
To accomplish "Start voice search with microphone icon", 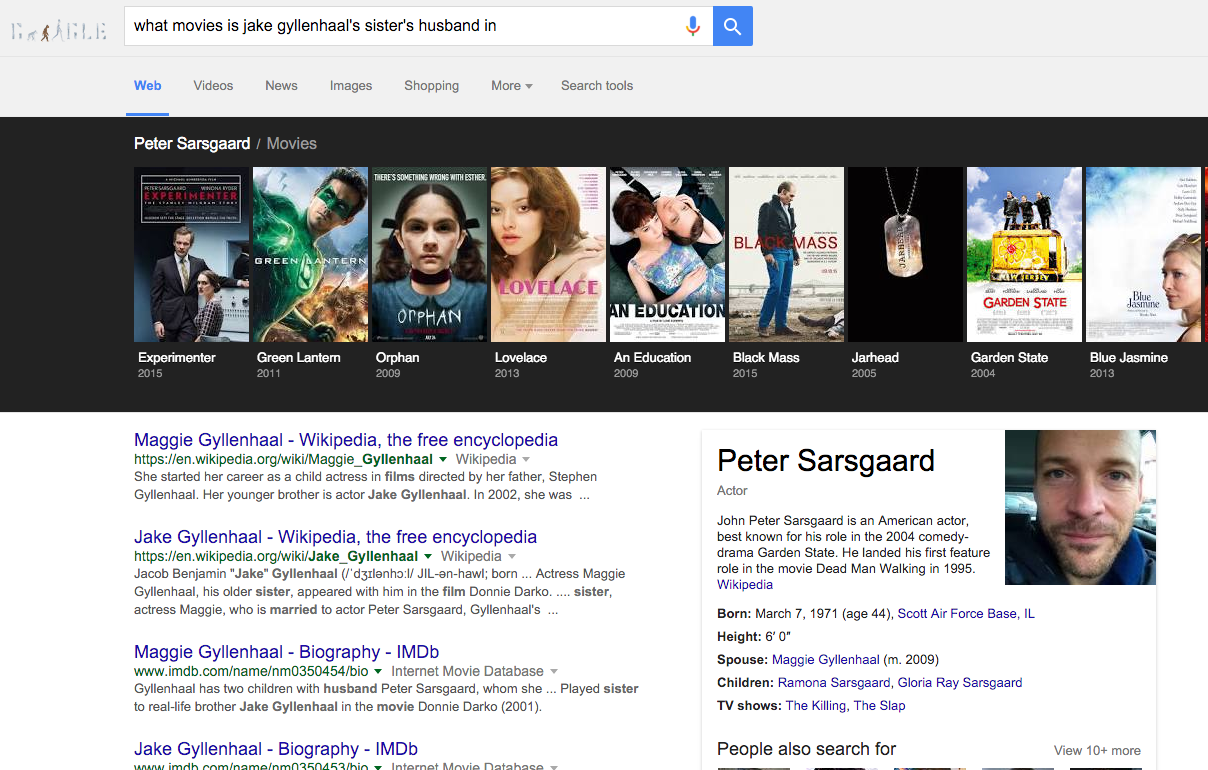I will coord(693,26).
